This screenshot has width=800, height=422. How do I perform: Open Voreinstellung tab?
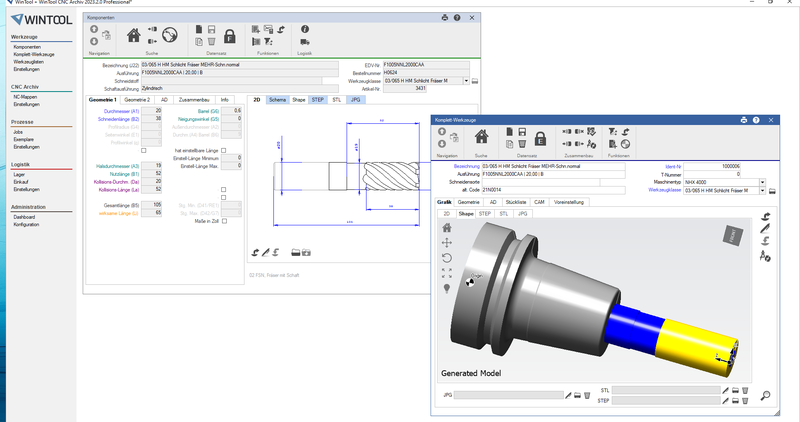(x=568, y=202)
